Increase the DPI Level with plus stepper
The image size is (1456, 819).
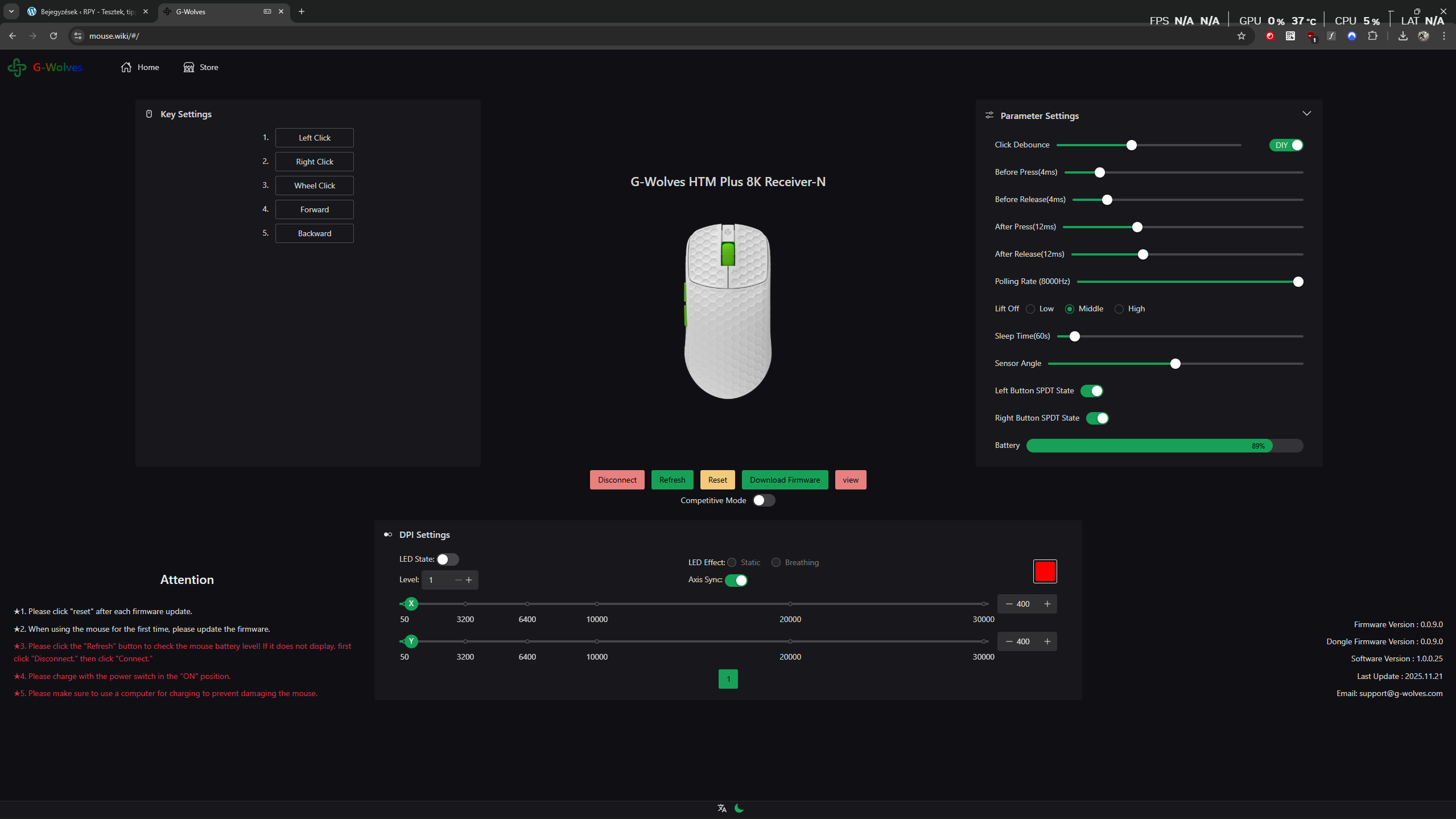tap(469, 580)
